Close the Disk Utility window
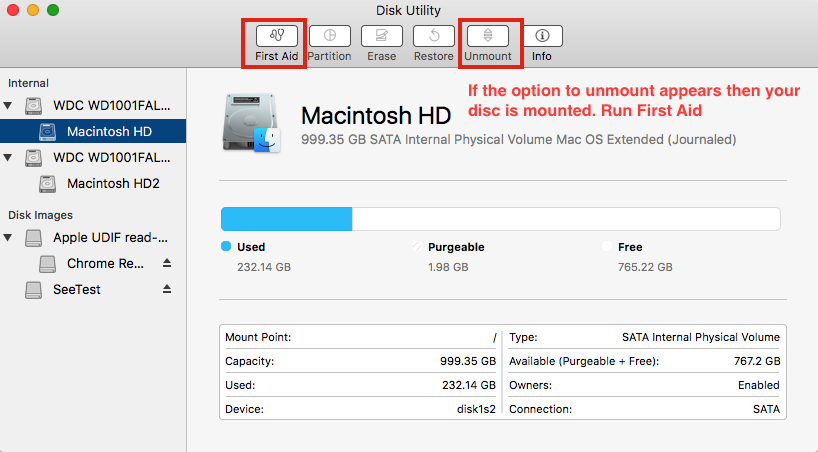Image resolution: width=818 pixels, height=452 pixels. (x=13, y=10)
